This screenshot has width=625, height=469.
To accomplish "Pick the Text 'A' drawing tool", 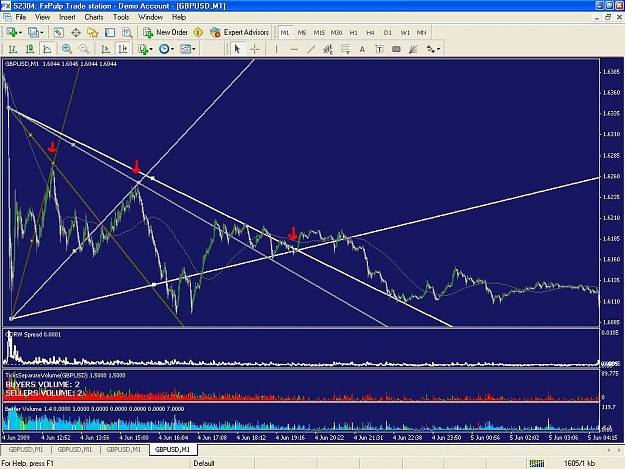I will pos(362,49).
